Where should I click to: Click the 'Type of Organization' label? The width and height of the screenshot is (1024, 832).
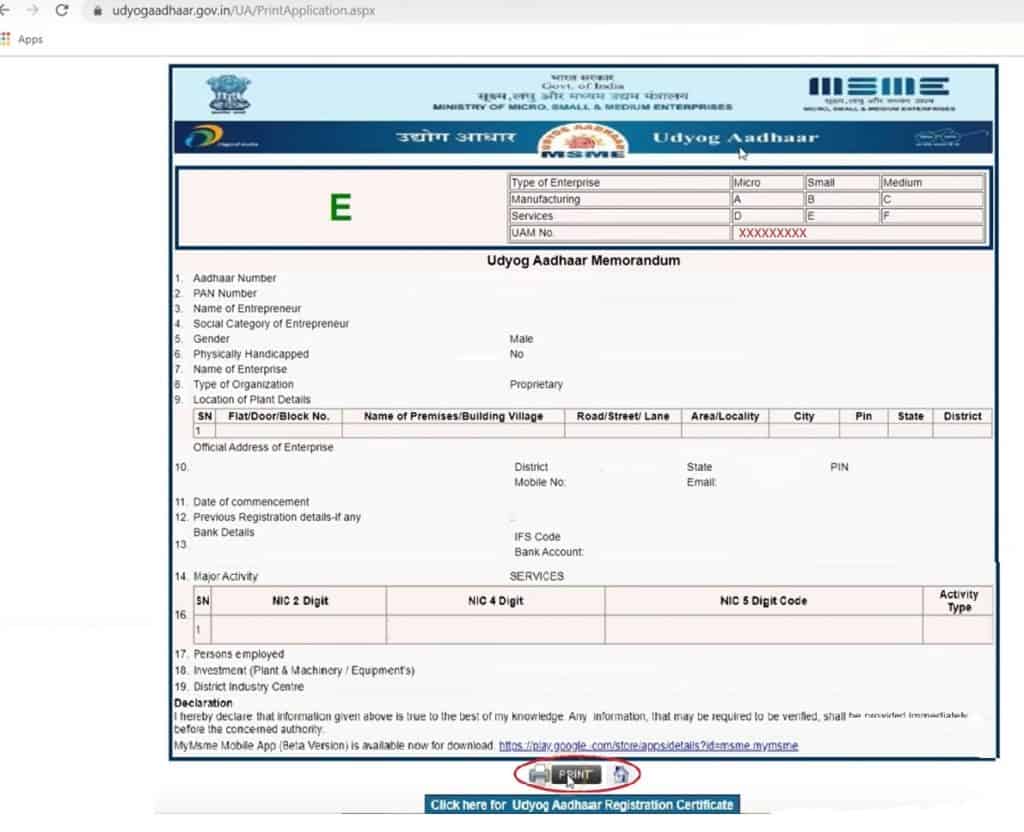coord(243,385)
